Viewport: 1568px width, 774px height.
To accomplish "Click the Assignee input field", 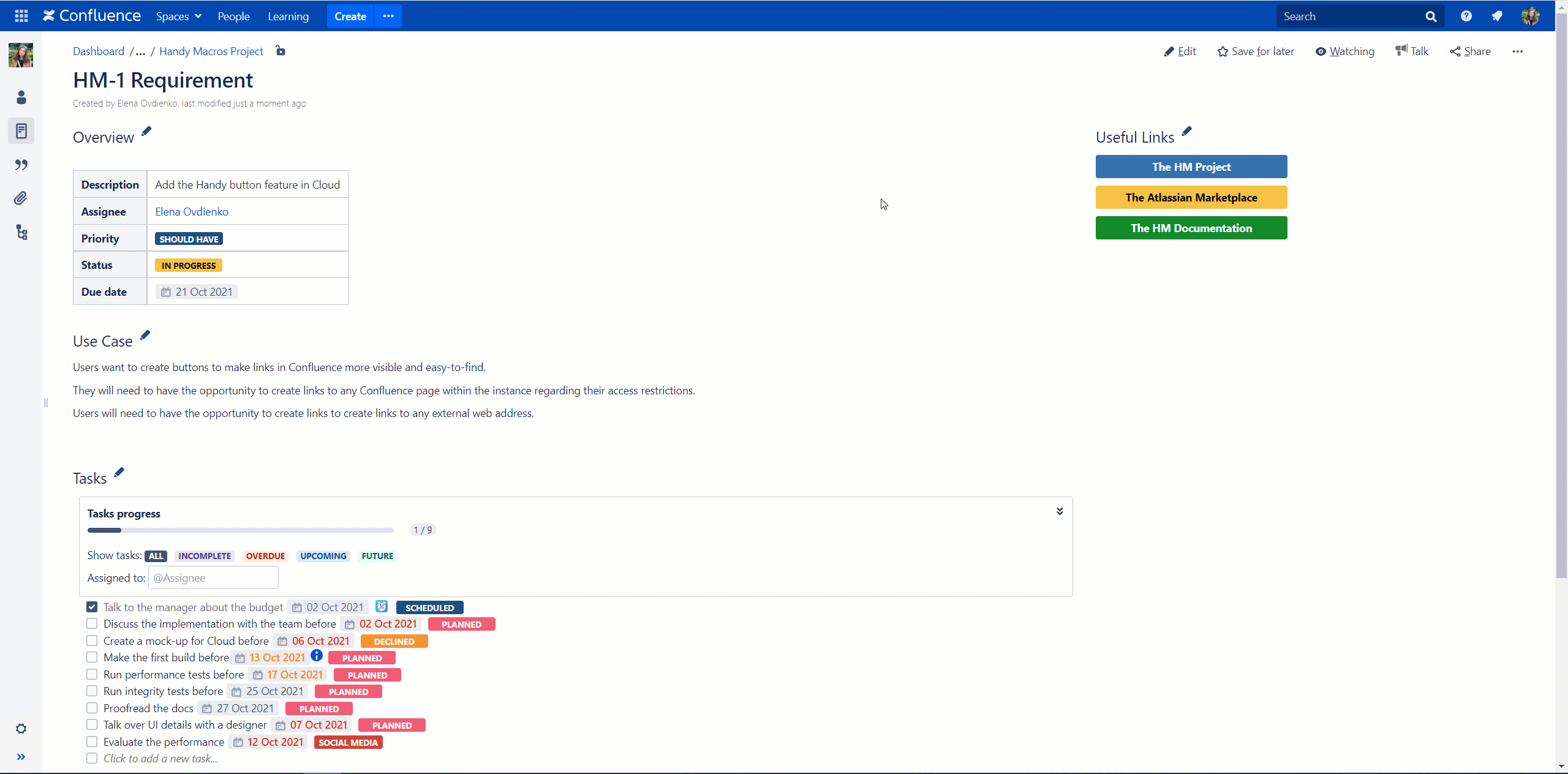I will pyautogui.click(x=213, y=578).
